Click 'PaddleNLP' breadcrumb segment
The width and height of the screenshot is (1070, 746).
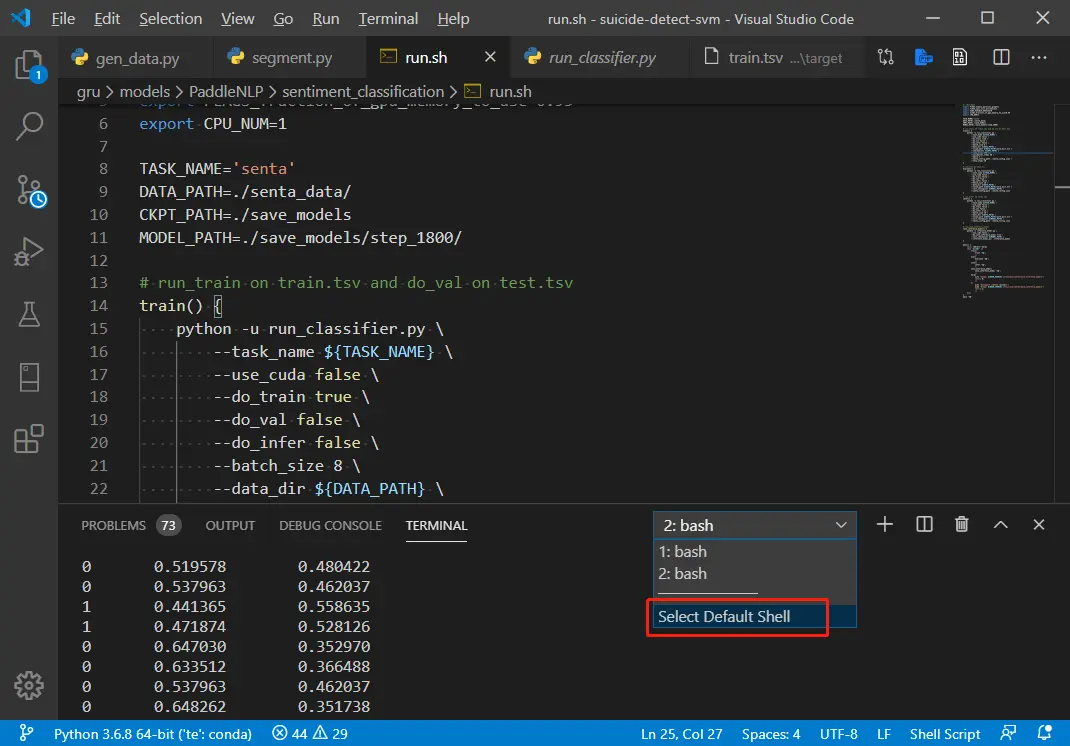coord(225,91)
